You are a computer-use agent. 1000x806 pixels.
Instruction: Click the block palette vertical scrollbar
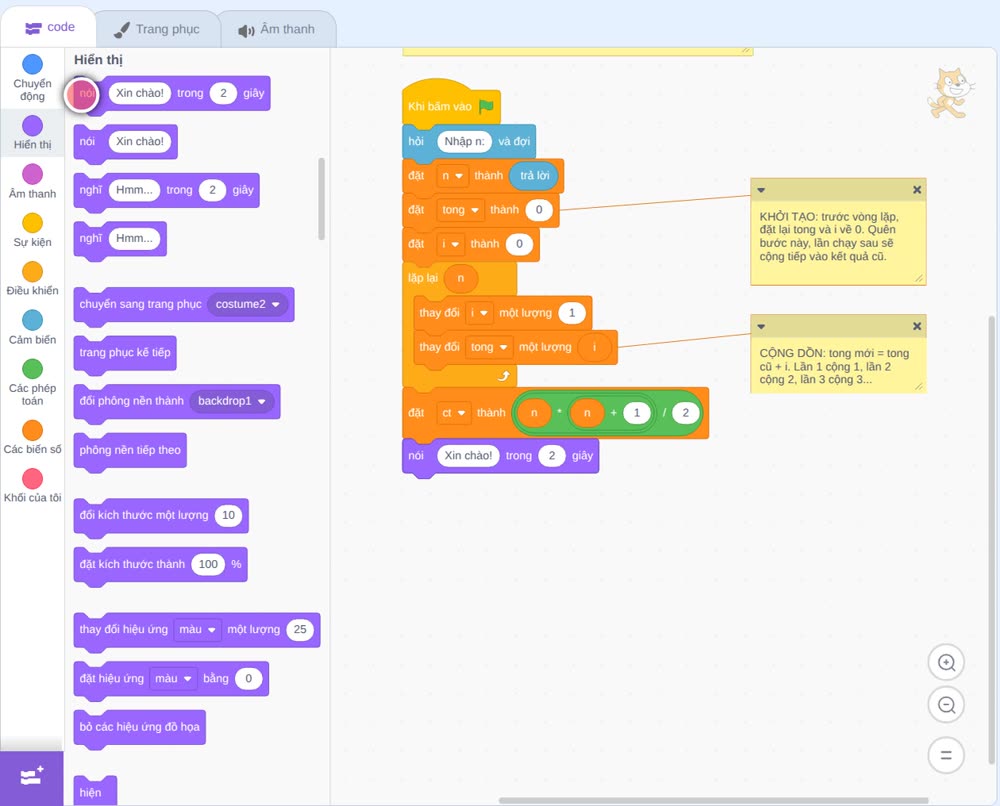[x=321, y=199]
